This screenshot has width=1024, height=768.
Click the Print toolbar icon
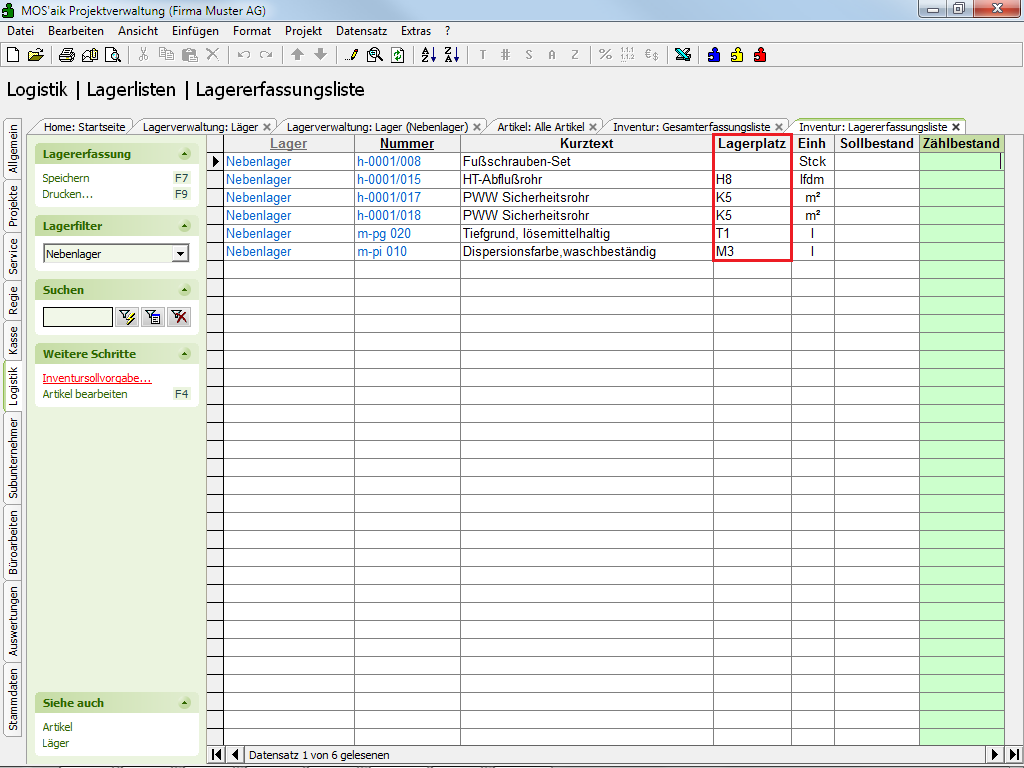point(67,56)
